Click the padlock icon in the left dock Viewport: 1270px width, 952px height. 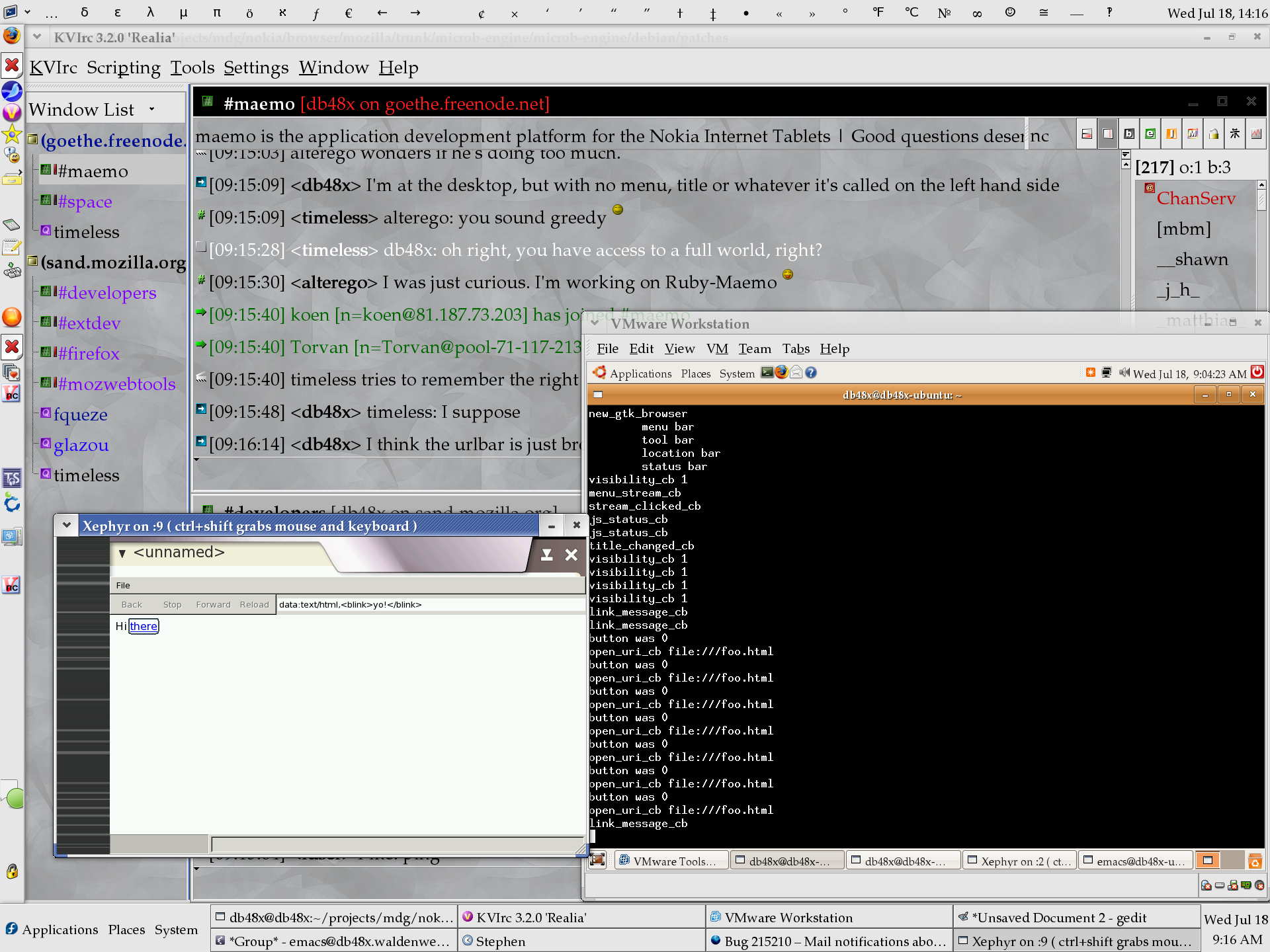tap(12, 871)
